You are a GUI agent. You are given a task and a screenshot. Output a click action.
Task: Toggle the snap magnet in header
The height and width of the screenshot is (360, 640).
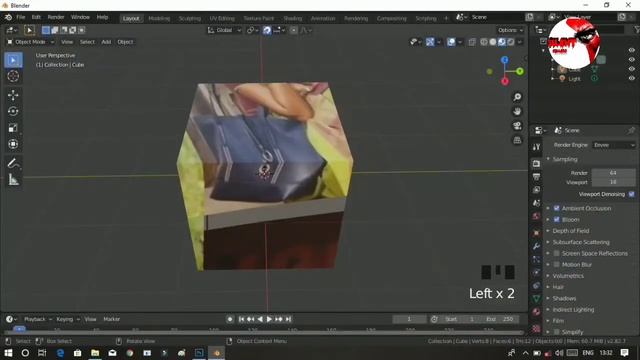(267, 30)
